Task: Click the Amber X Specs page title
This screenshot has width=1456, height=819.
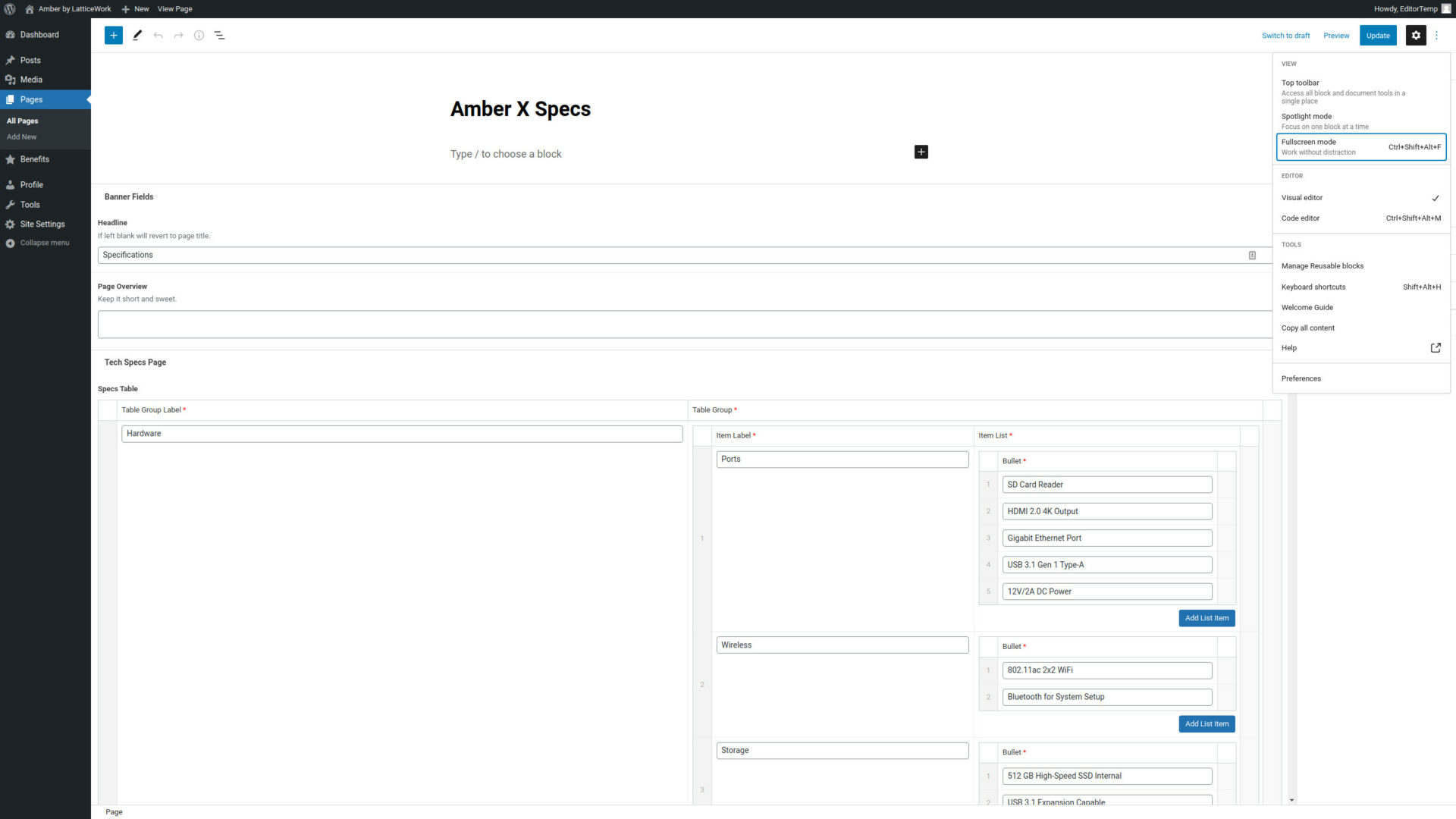Action: click(520, 109)
